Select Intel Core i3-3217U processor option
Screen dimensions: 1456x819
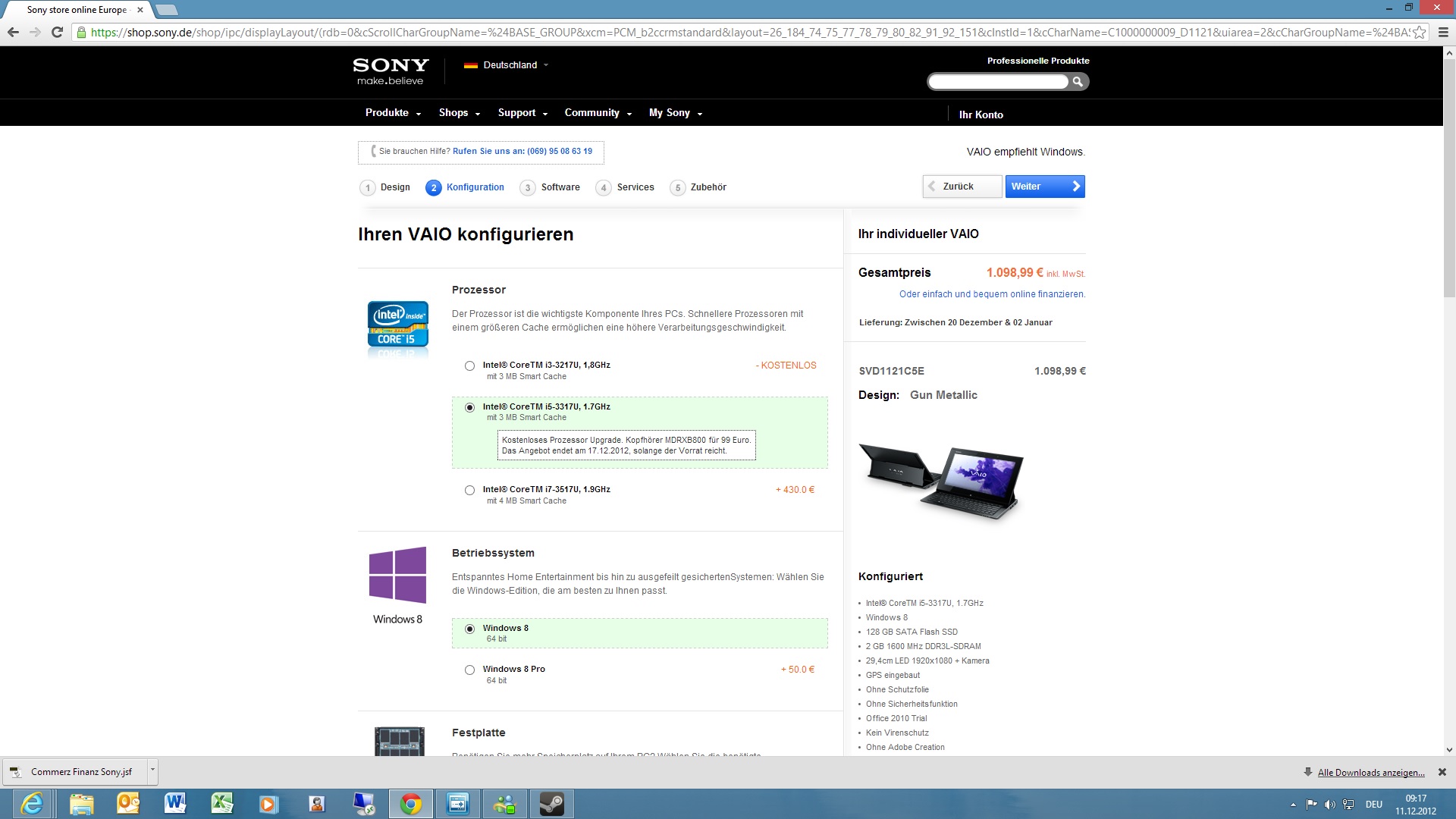(x=469, y=366)
